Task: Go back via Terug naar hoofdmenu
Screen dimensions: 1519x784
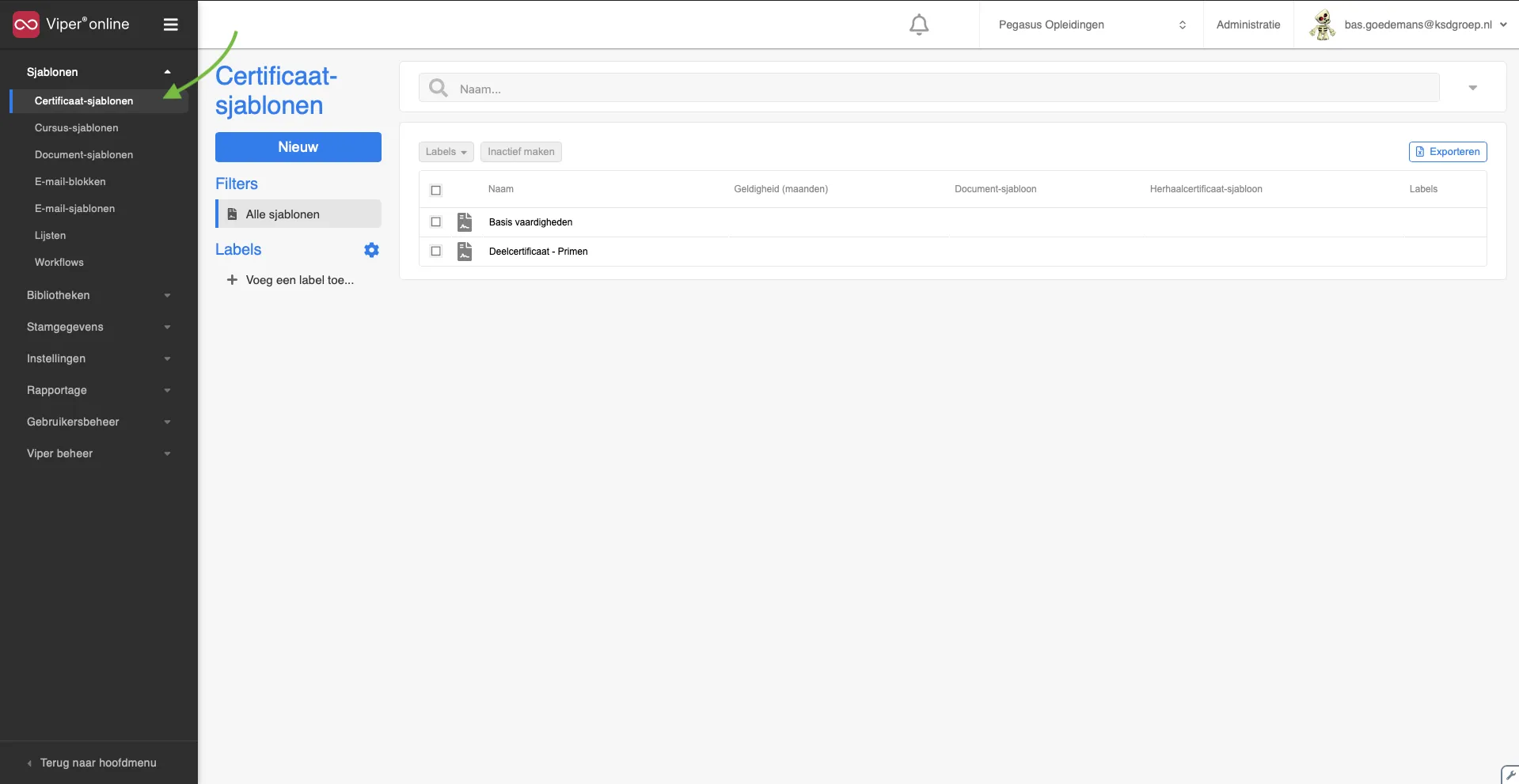Action: [98, 763]
